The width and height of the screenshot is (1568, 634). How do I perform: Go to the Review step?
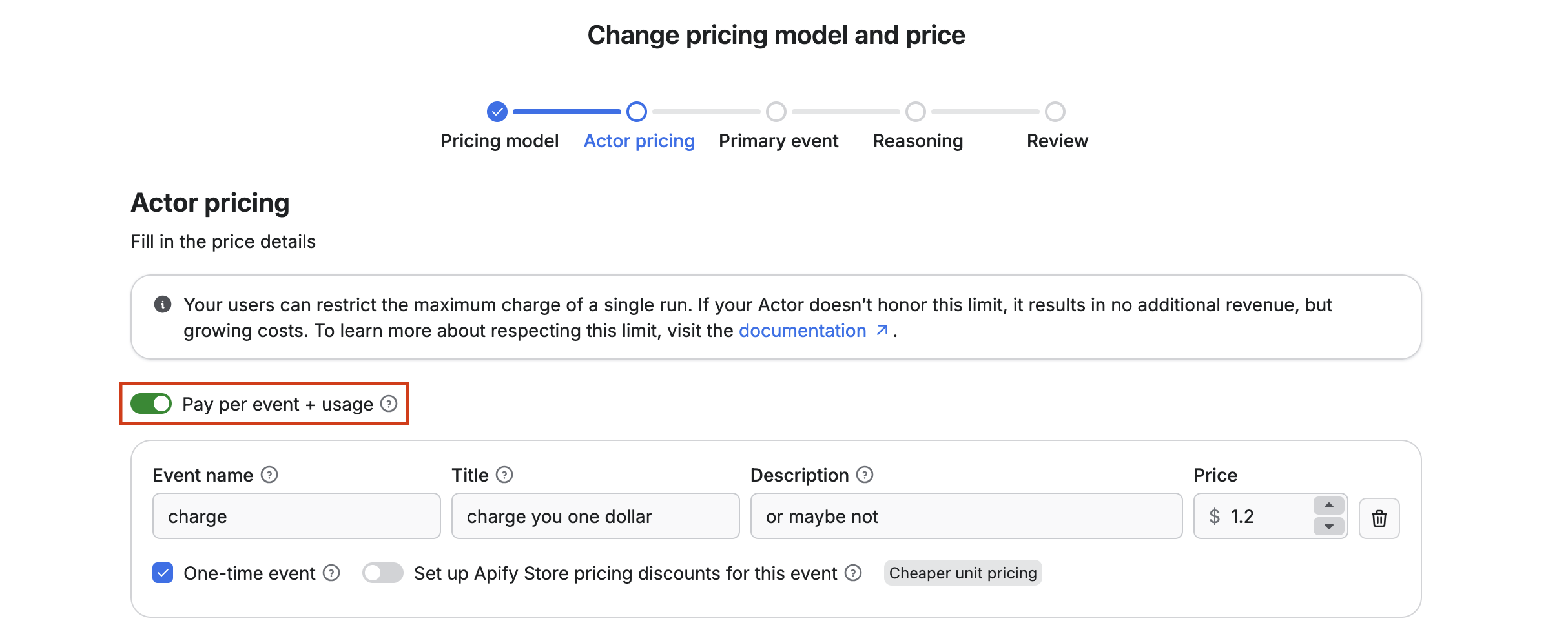click(x=1056, y=111)
